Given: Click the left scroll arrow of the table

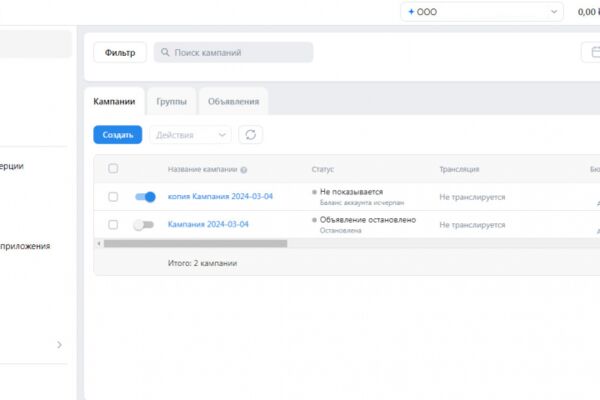Looking at the screenshot, I should 99,243.
